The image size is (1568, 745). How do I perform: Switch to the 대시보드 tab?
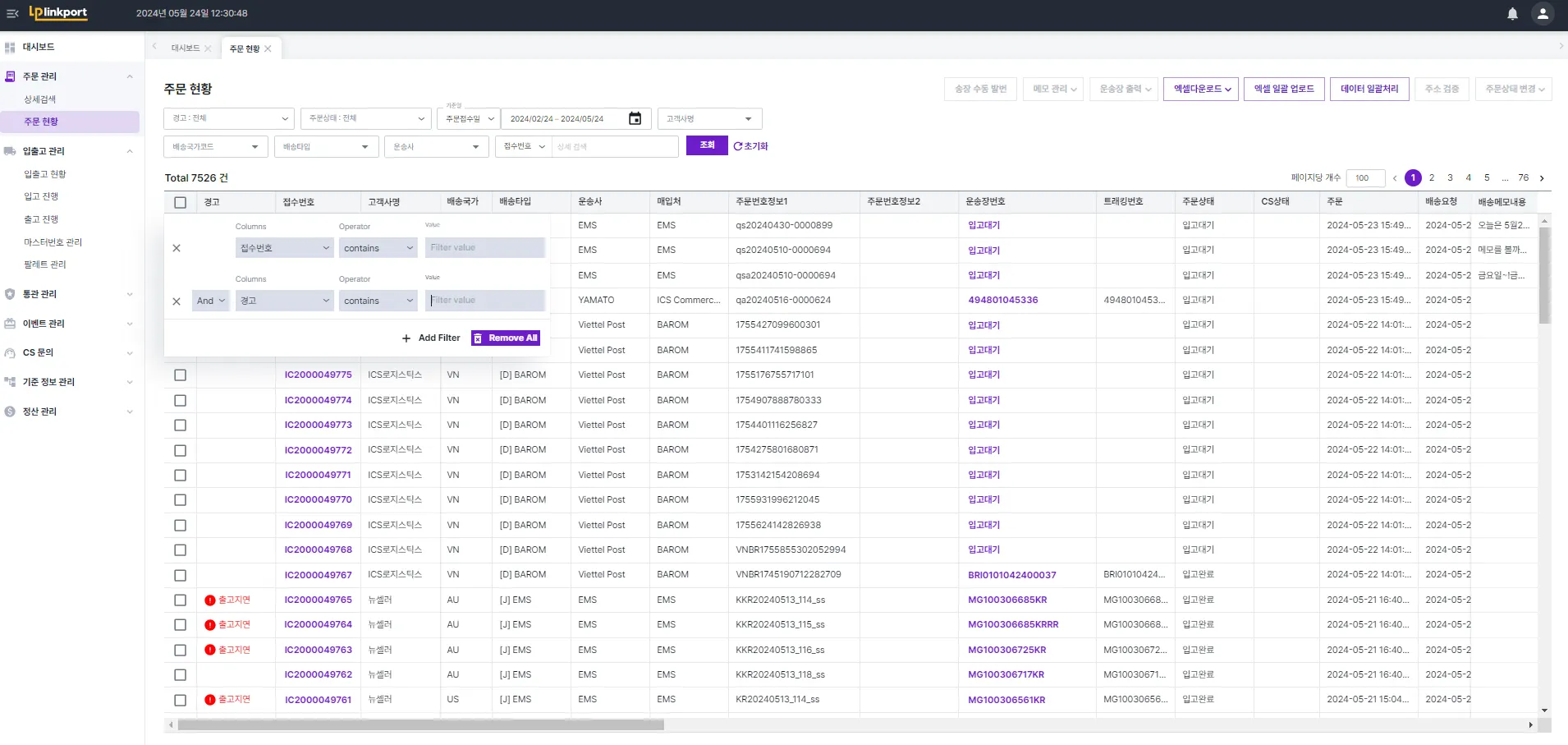tap(185, 48)
